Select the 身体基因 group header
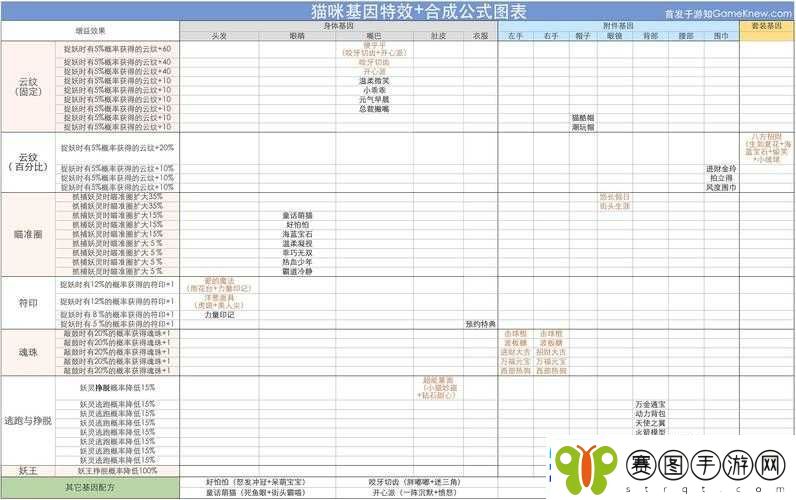Image resolution: width=796 pixels, height=500 pixels. click(339, 26)
